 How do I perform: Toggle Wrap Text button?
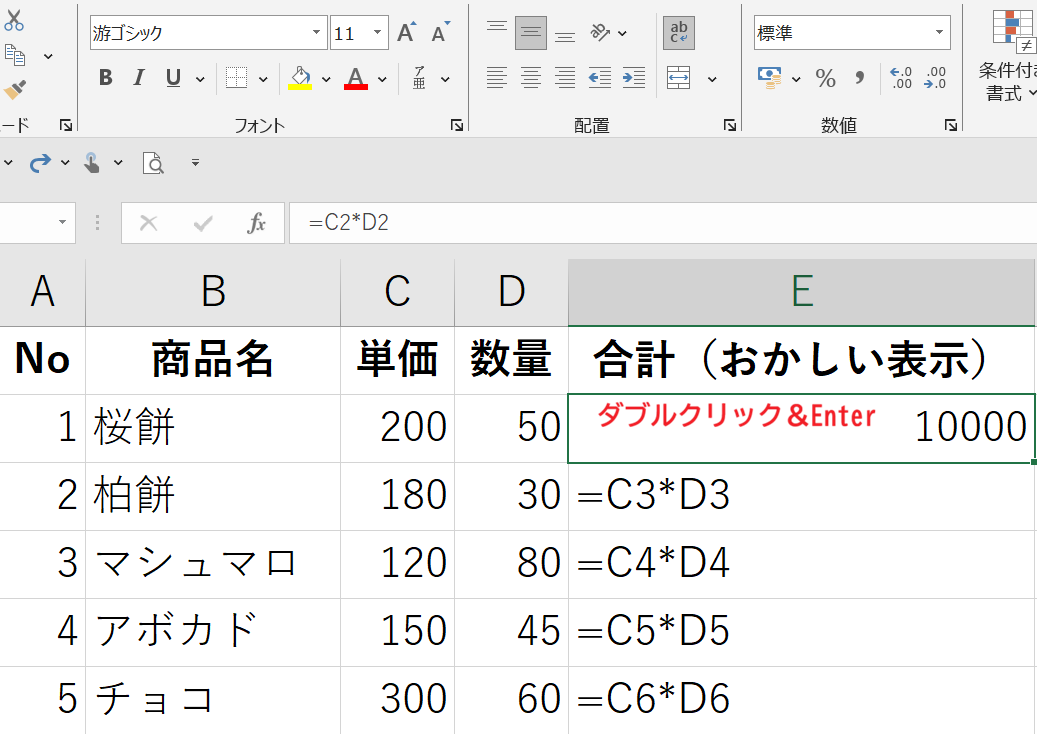(679, 33)
